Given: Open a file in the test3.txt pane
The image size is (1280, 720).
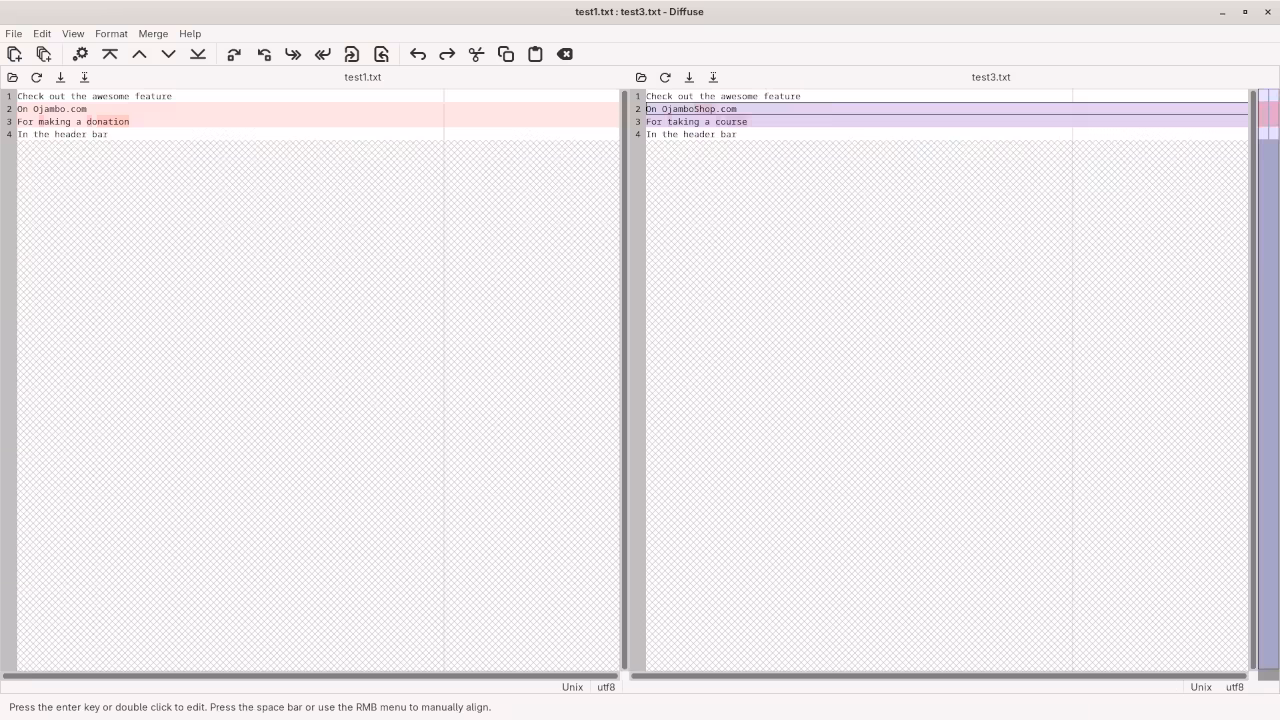Looking at the screenshot, I should [641, 77].
